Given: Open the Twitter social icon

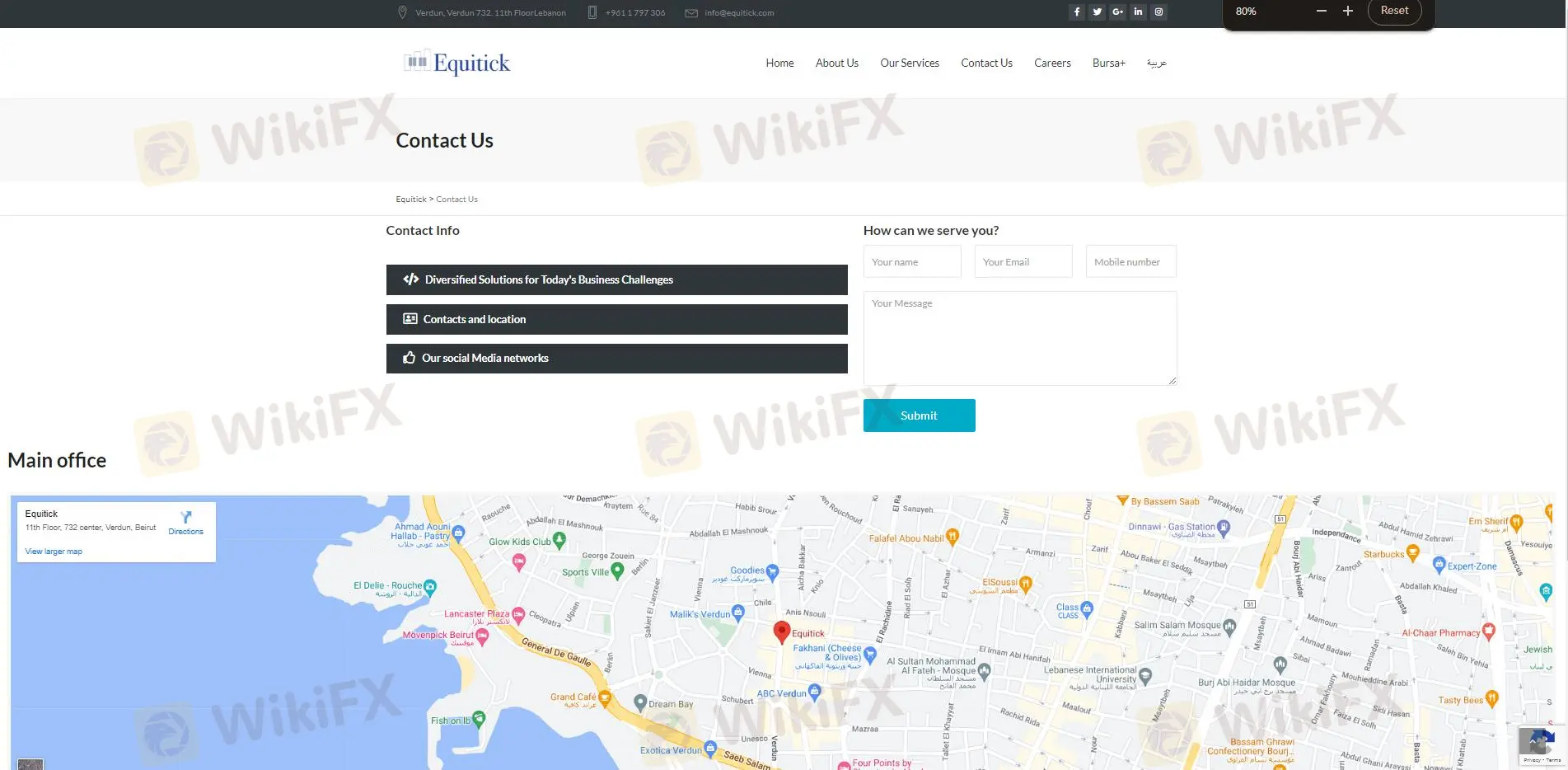Looking at the screenshot, I should (1097, 12).
